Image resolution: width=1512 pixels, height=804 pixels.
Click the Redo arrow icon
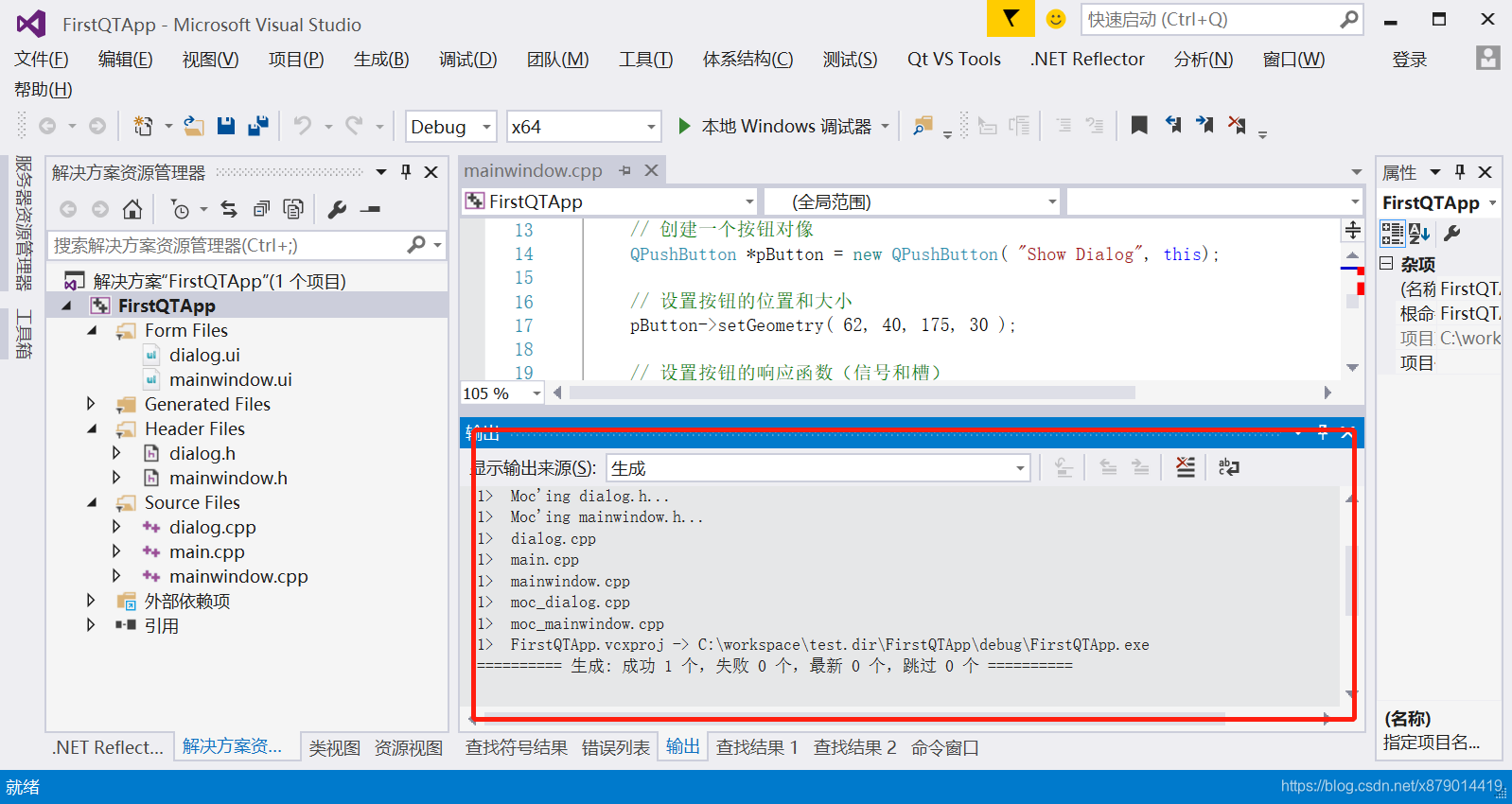coord(354,126)
